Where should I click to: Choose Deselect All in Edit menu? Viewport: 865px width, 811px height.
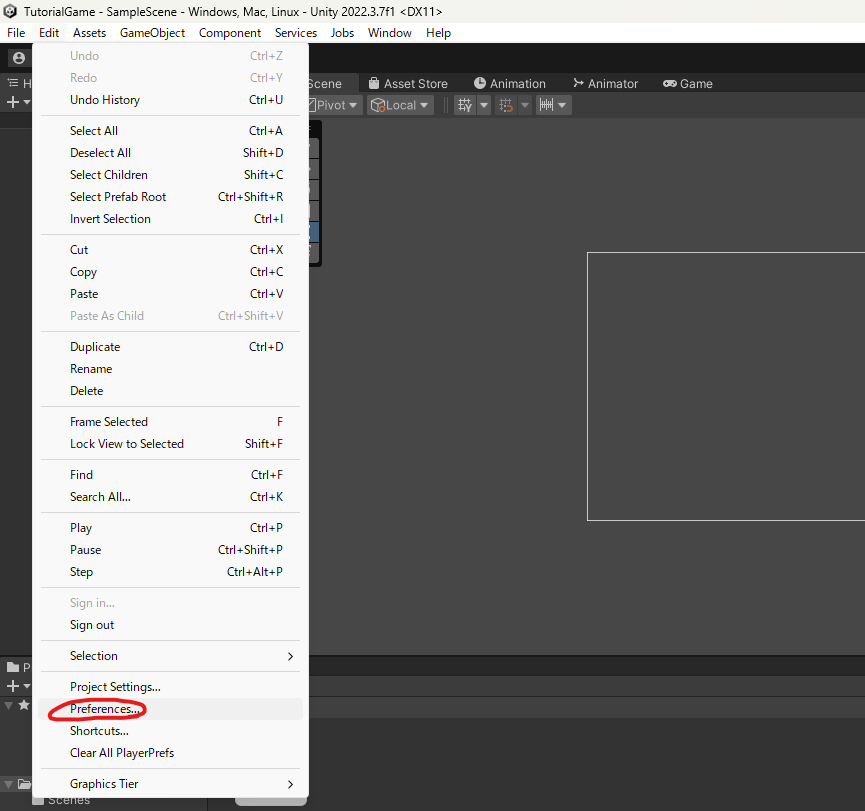tap(170, 153)
